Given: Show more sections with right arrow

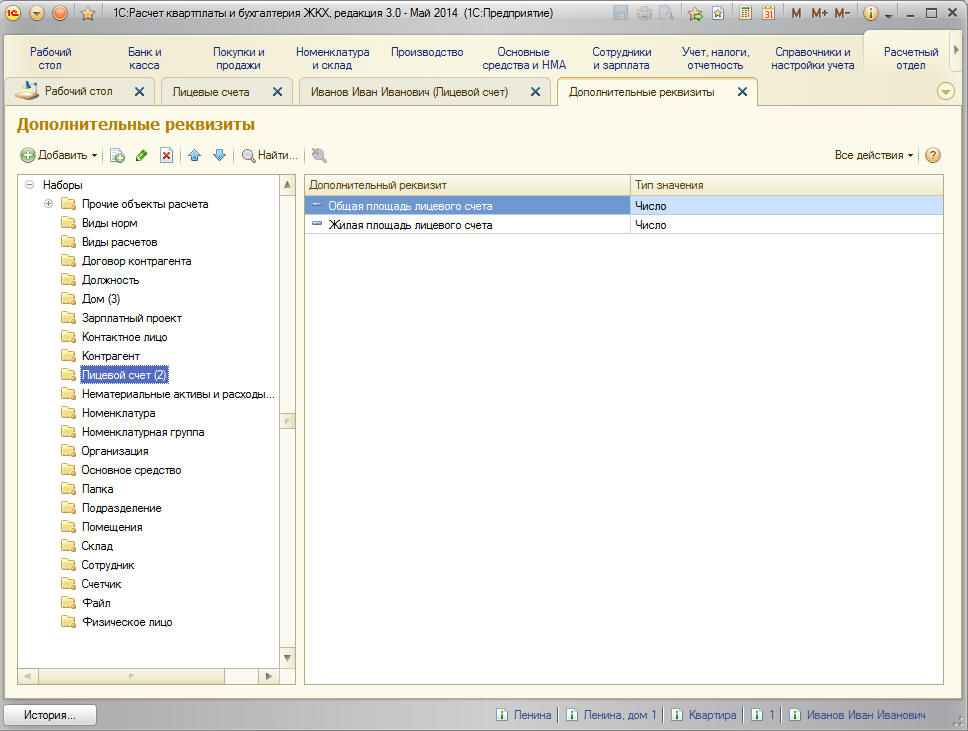Looking at the screenshot, I should point(956,50).
